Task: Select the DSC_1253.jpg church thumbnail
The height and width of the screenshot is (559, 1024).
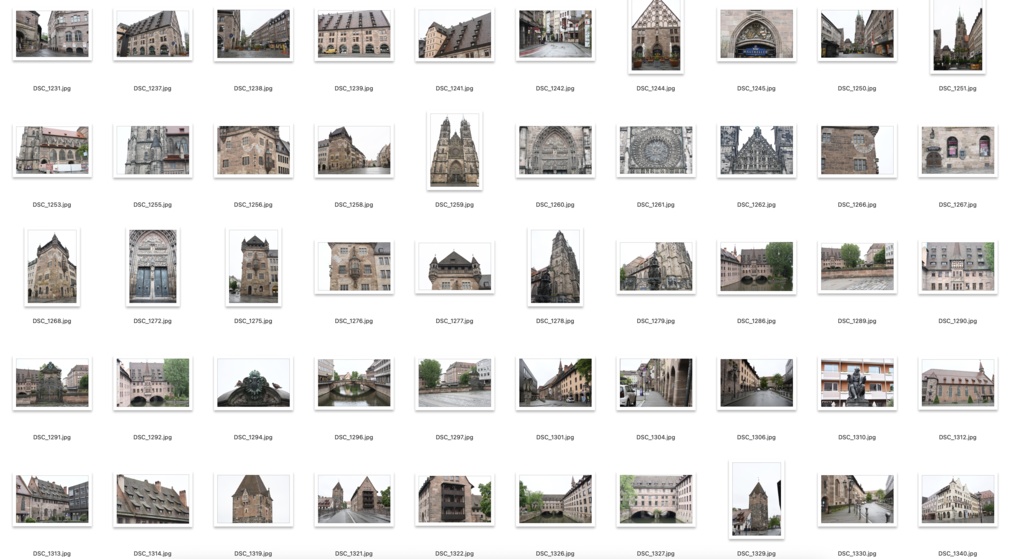Action: click(52, 151)
